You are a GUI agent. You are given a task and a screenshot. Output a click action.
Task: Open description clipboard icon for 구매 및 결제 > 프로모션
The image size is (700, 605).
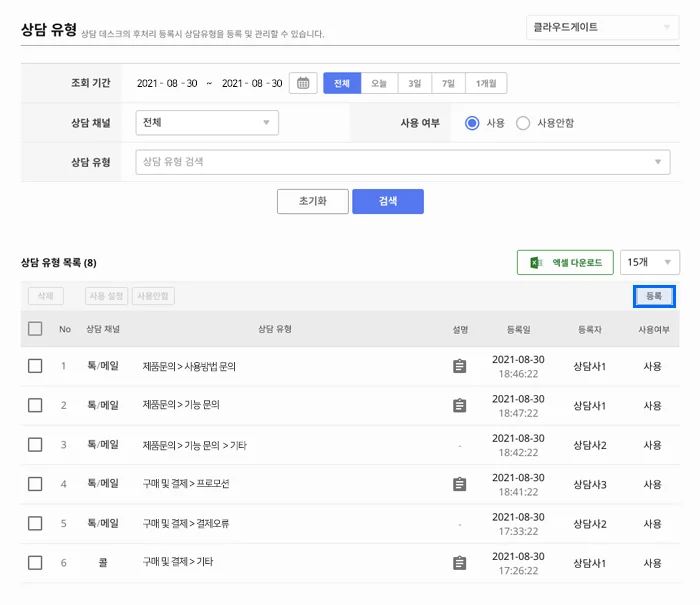pyautogui.click(x=459, y=484)
